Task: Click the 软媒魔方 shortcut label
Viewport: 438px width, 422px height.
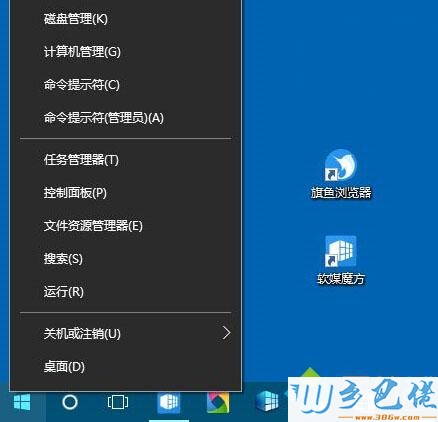Action: pyautogui.click(x=341, y=279)
